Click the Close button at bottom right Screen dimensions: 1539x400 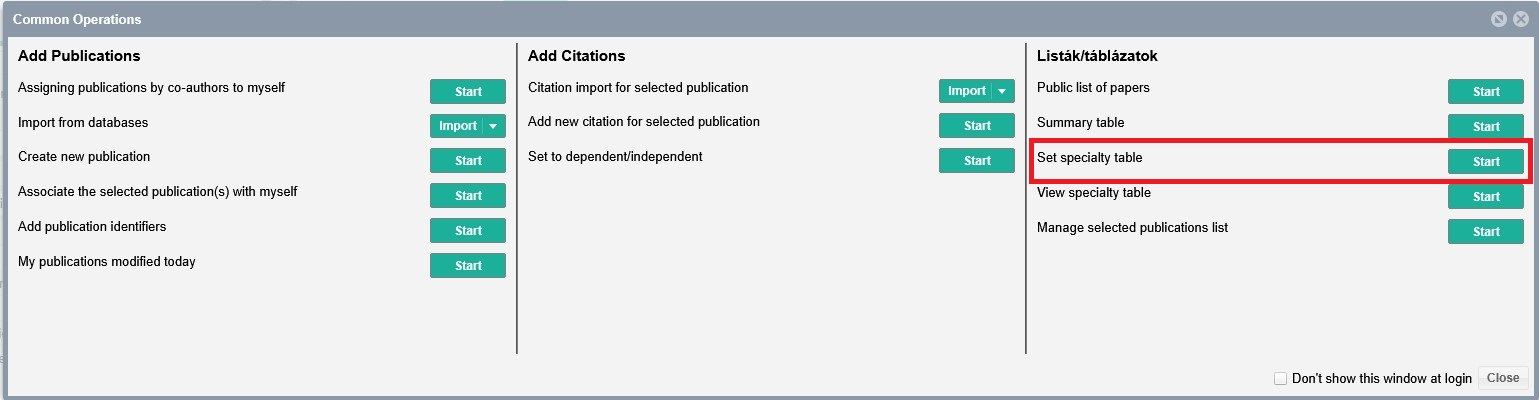pos(1503,378)
